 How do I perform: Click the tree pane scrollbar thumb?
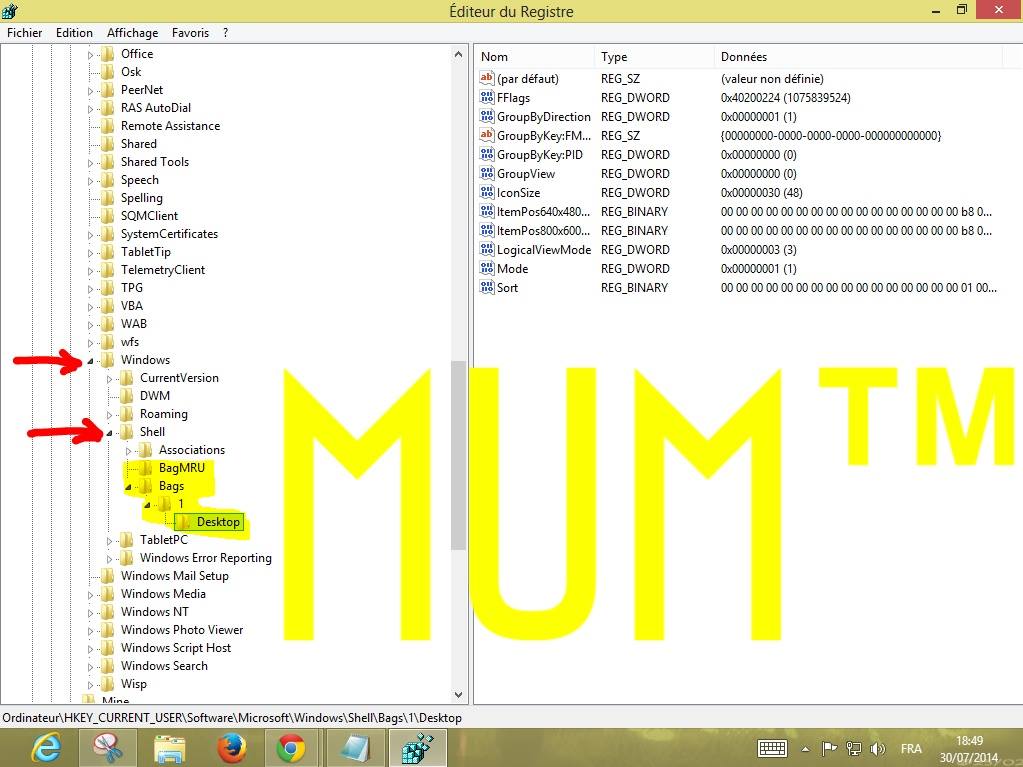[x=458, y=456]
